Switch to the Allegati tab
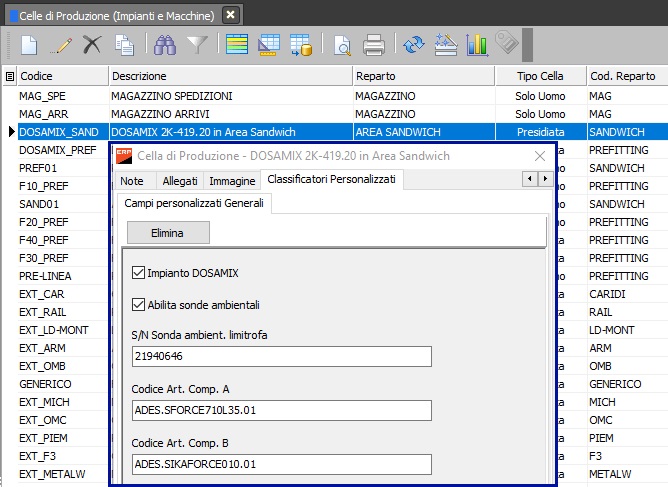Image resolution: width=668 pixels, height=487 pixels. coord(180,180)
